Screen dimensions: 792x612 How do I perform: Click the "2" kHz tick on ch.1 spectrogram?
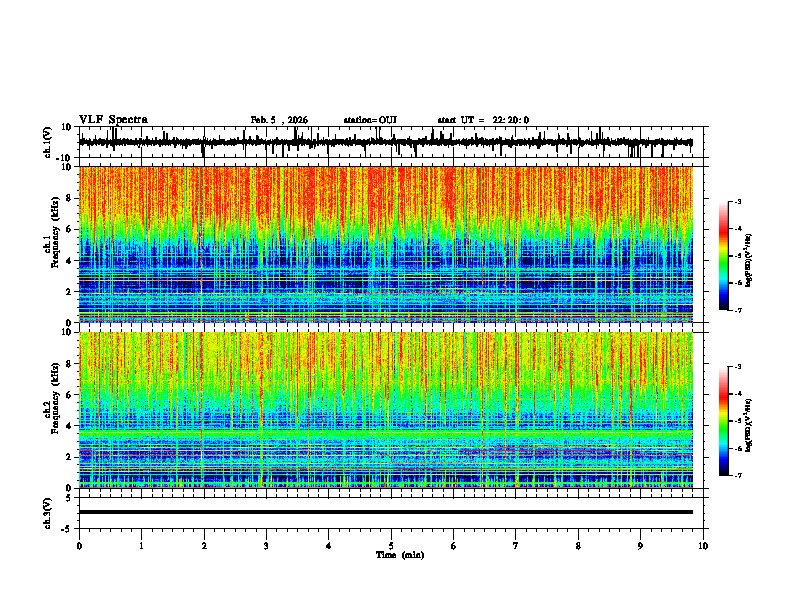coord(70,291)
